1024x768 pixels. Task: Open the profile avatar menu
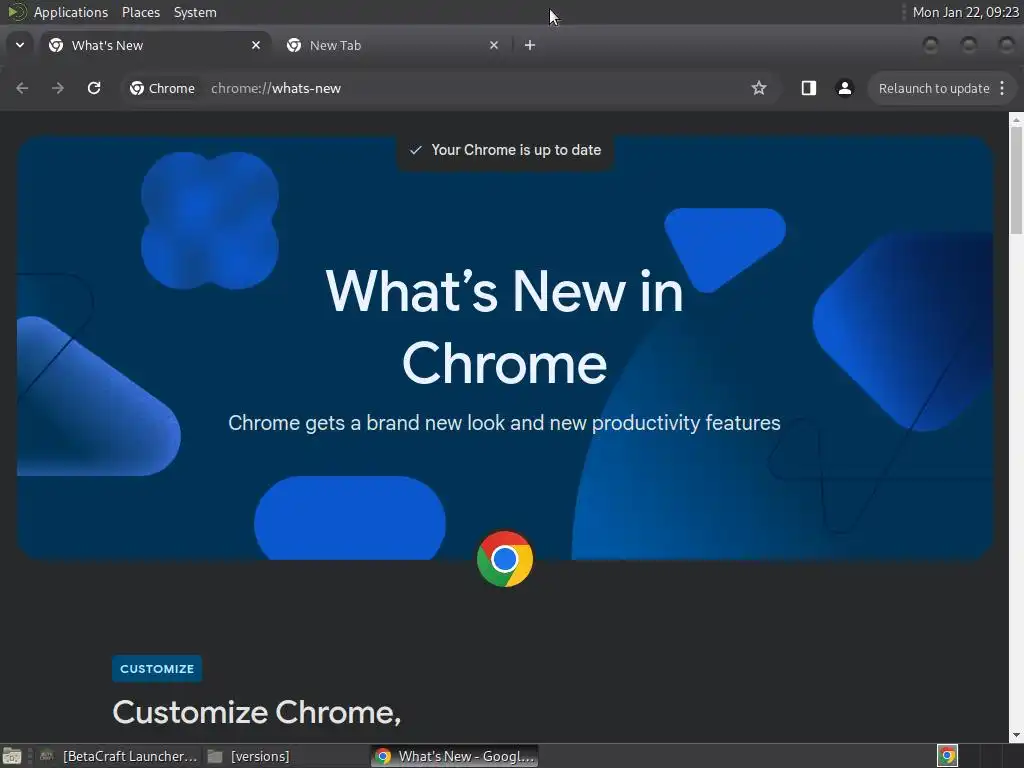844,88
